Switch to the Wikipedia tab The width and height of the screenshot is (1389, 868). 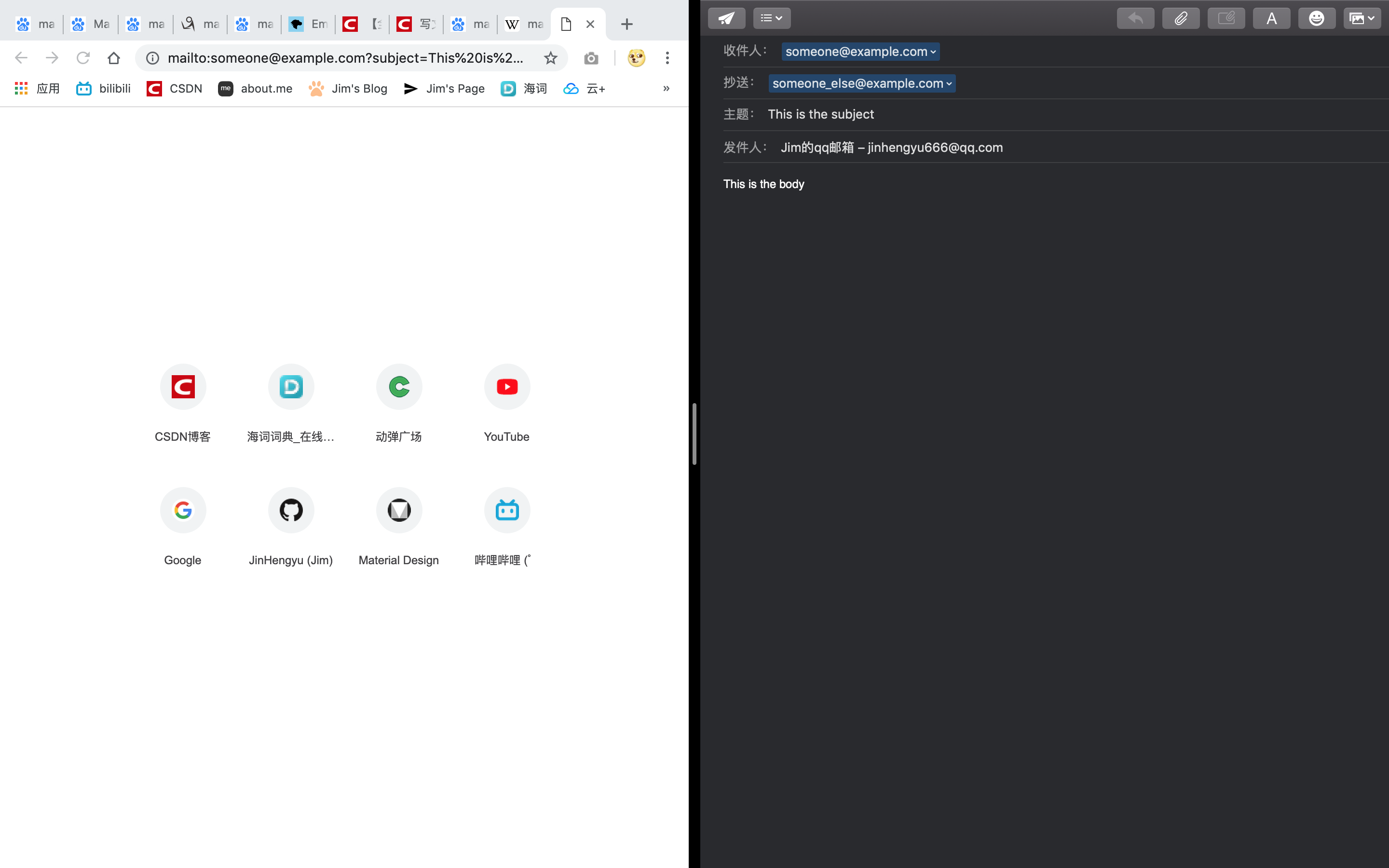click(x=523, y=24)
